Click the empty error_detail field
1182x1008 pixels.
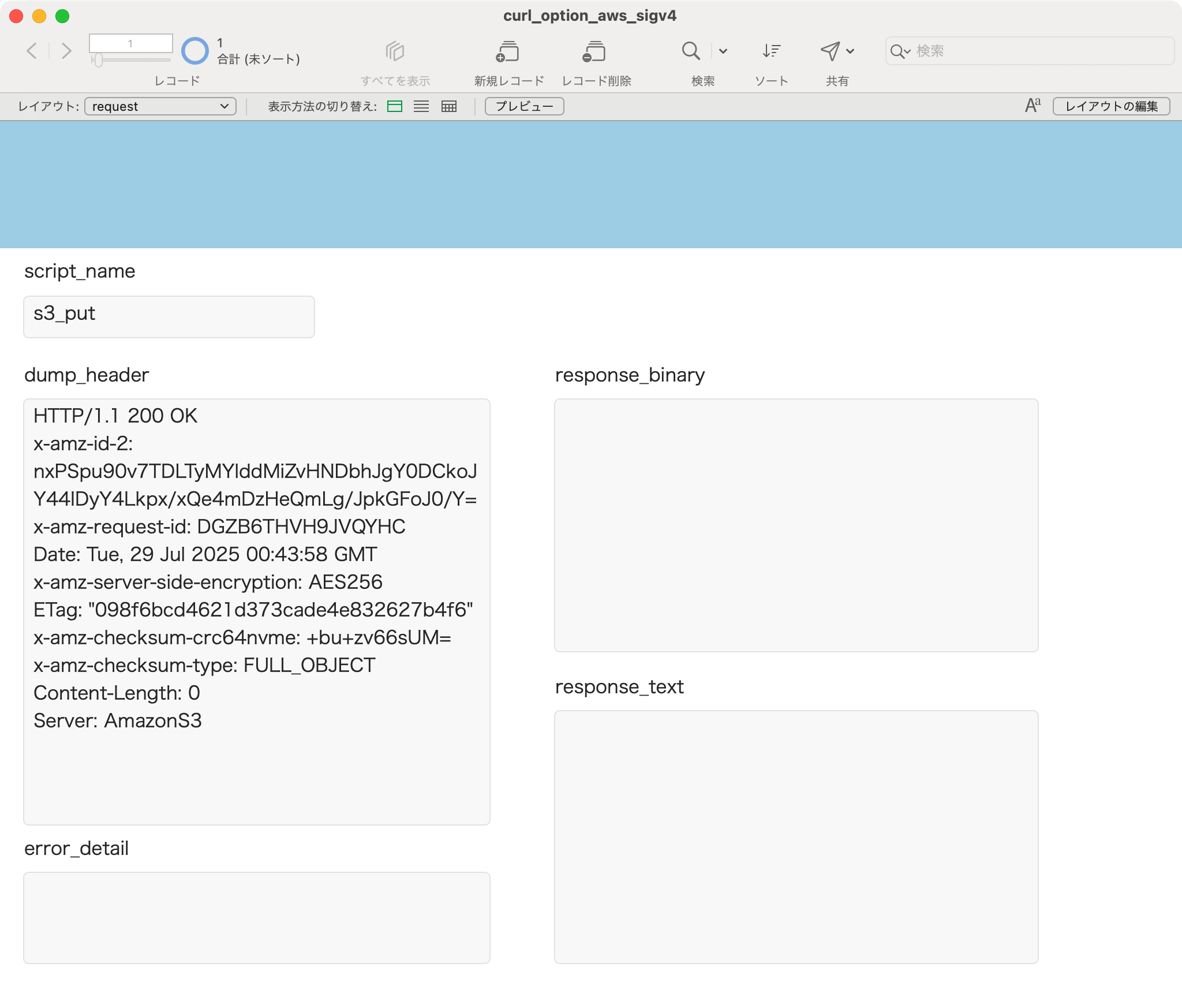tap(257, 918)
